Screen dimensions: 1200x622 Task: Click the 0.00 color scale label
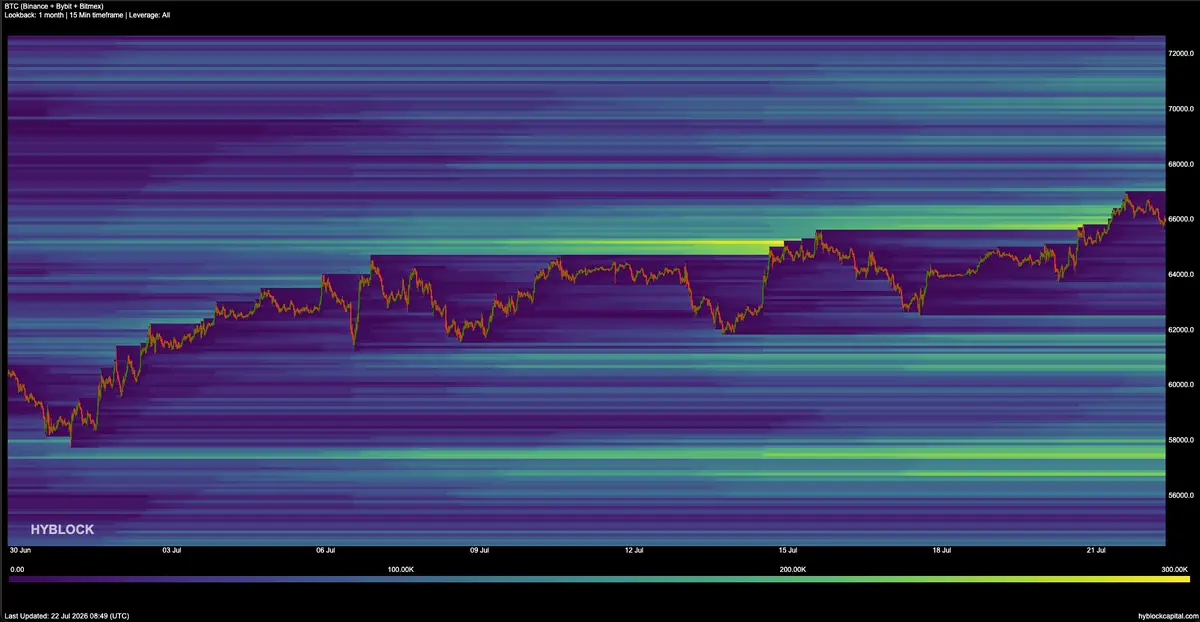[x=15, y=569]
